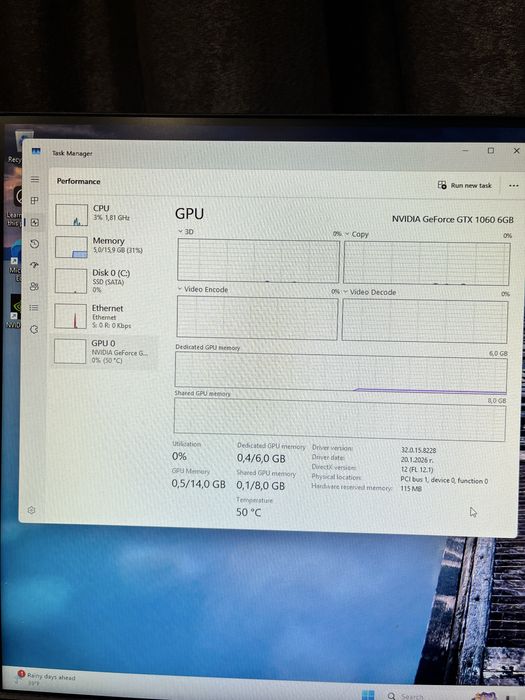This screenshot has width=525, height=700.
Task: Select the Performance page icon in sidebar
Action: click(x=34, y=222)
